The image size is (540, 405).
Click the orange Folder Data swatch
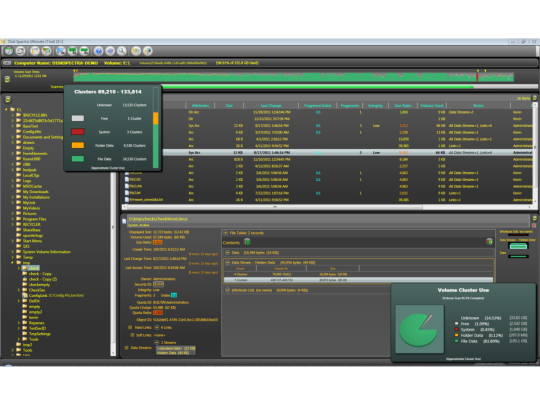78,145
